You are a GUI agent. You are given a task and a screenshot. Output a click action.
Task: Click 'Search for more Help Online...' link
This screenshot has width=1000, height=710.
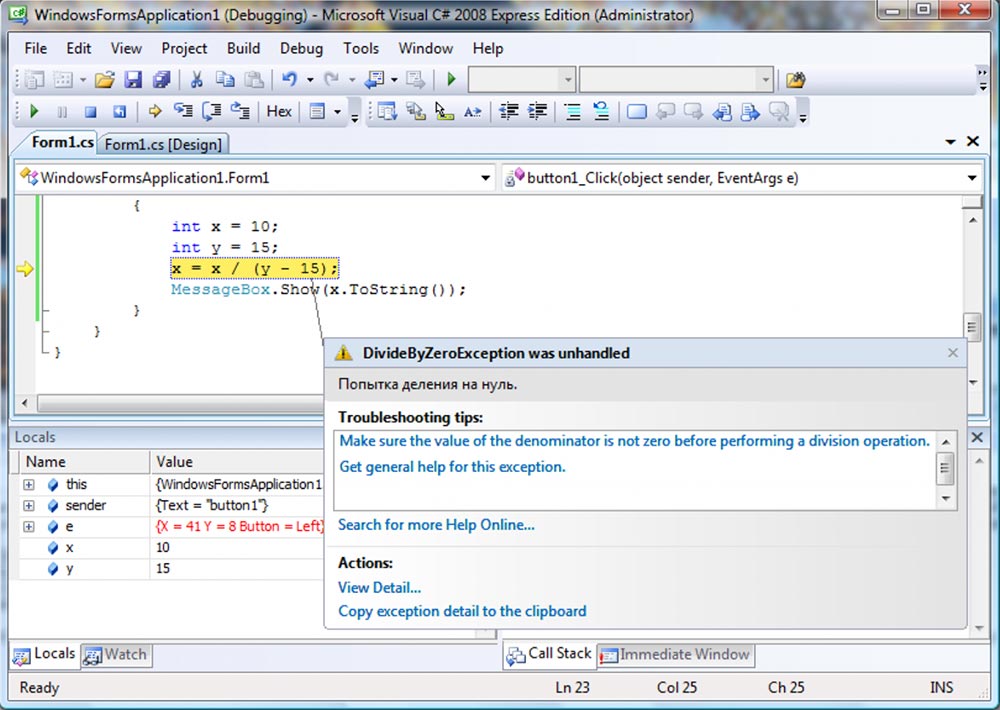[436, 525]
